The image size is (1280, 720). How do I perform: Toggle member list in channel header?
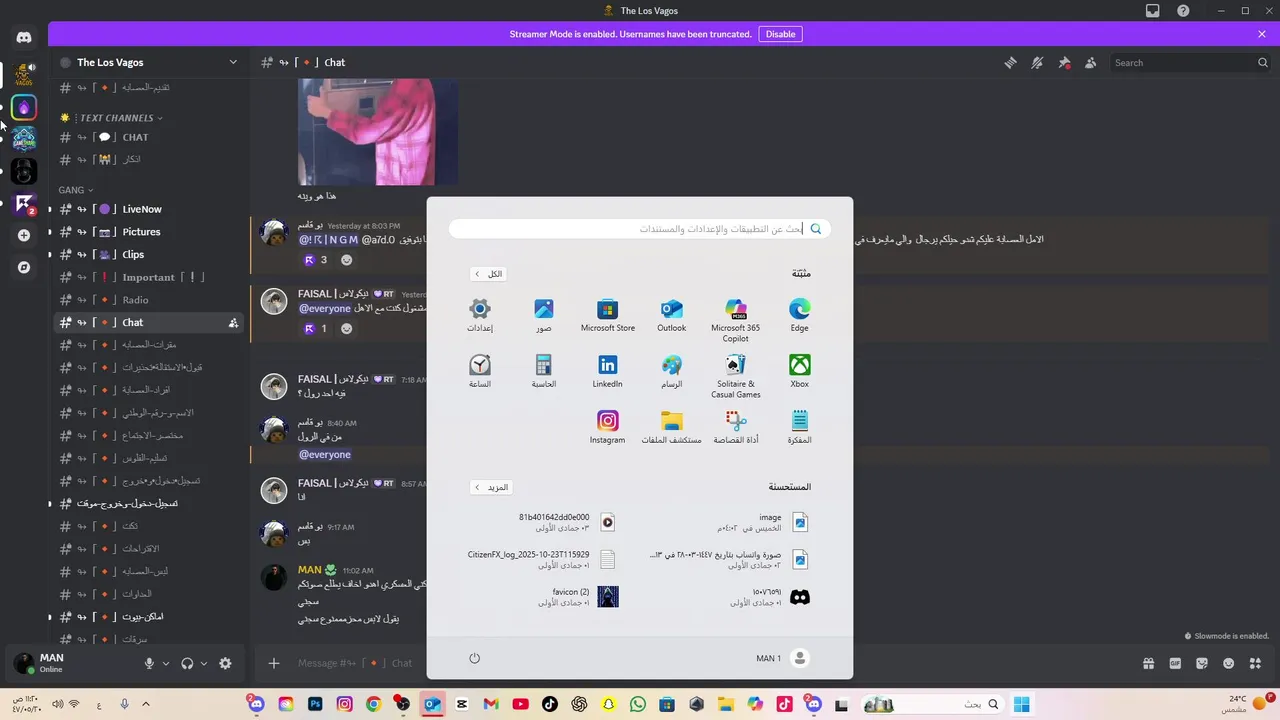point(1091,62)
